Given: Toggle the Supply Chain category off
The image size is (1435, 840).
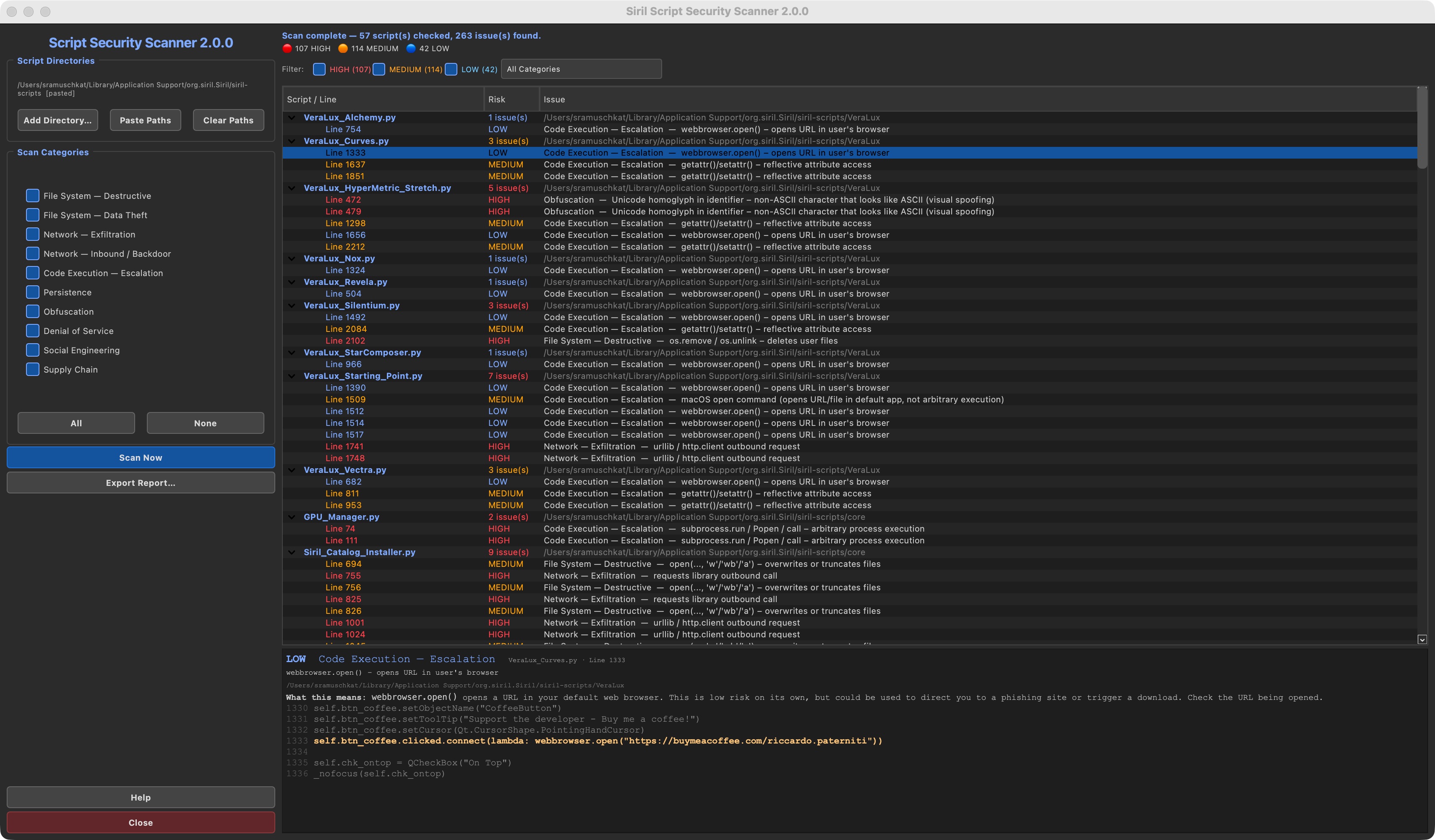Looking at the screenshot, I should pyautogui.click(x=32, y=369).
